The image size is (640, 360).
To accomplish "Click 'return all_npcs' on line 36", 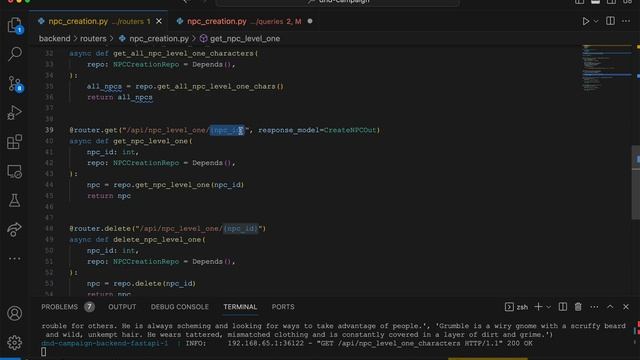I will pos(120,98).
